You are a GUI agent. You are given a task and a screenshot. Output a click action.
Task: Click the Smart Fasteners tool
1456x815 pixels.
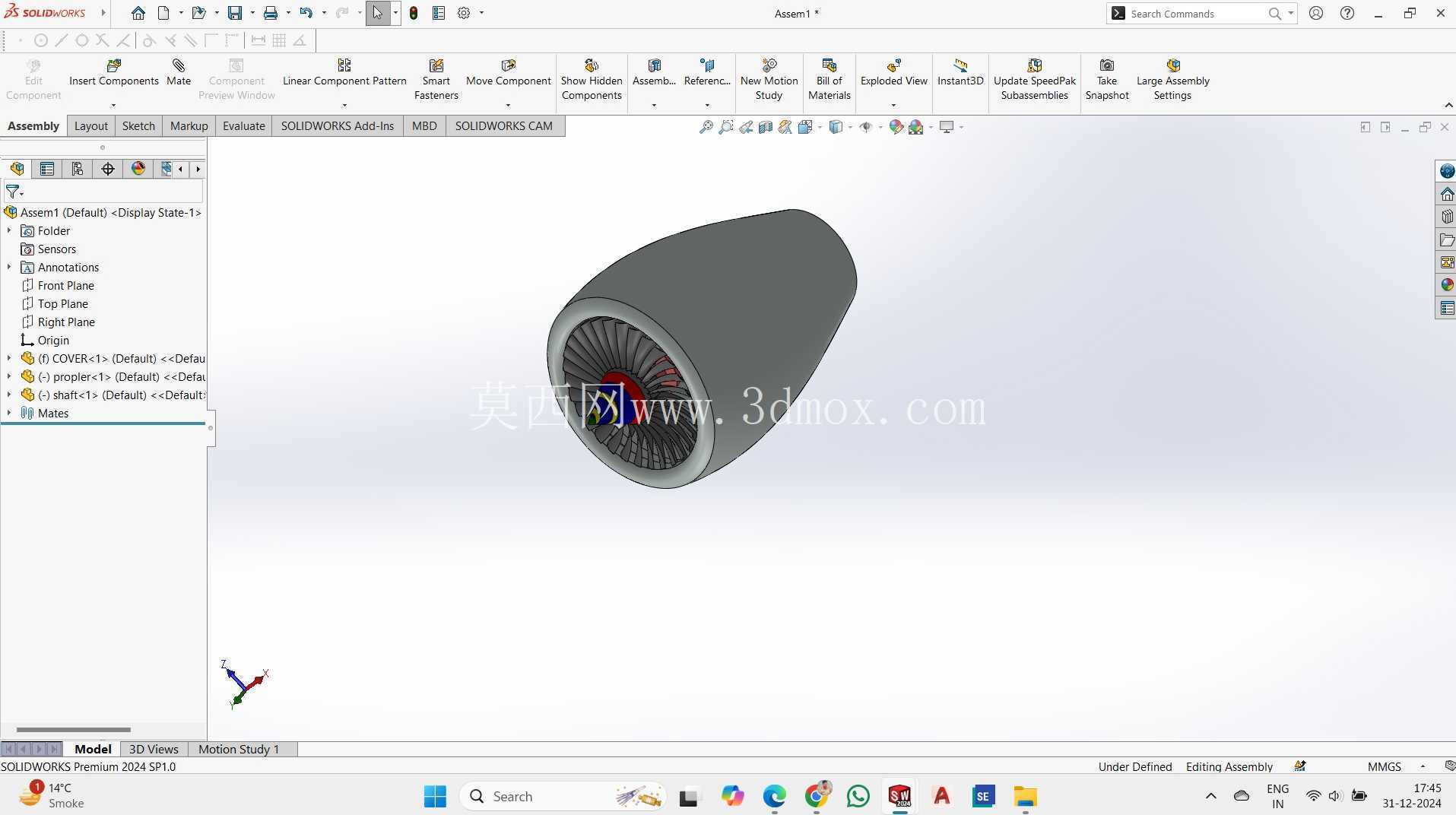(x=436, y=80)
